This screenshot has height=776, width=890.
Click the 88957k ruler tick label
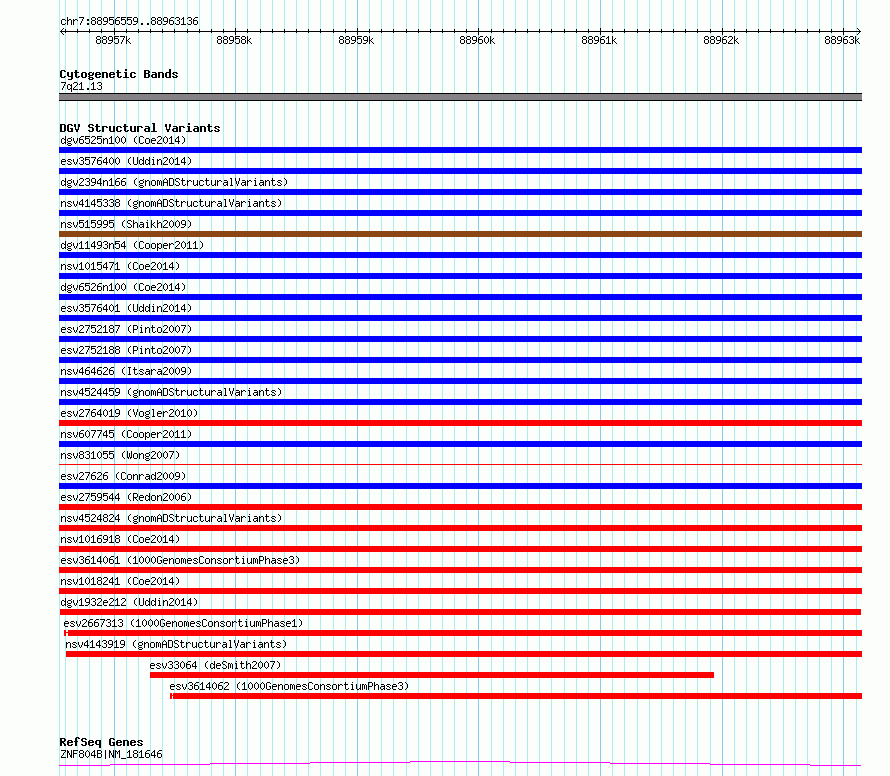tap(113, 40)
